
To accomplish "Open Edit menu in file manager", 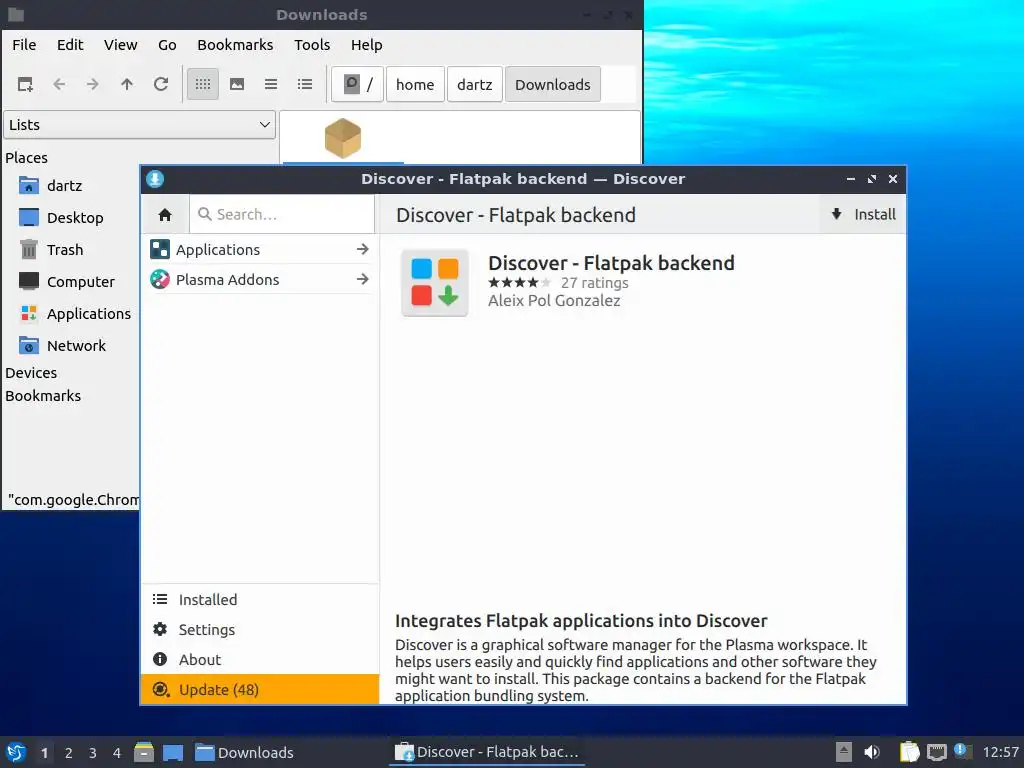I will 70,45.
